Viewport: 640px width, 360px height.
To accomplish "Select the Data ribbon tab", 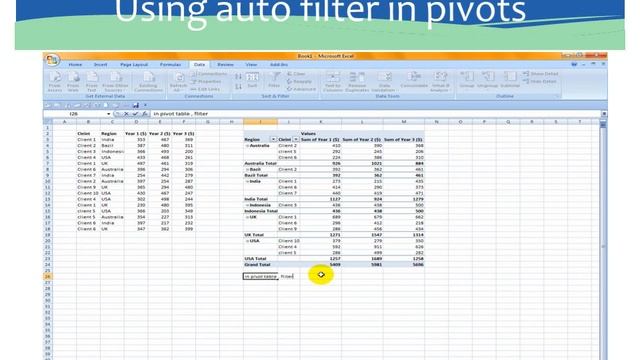I will pos(199,64).
